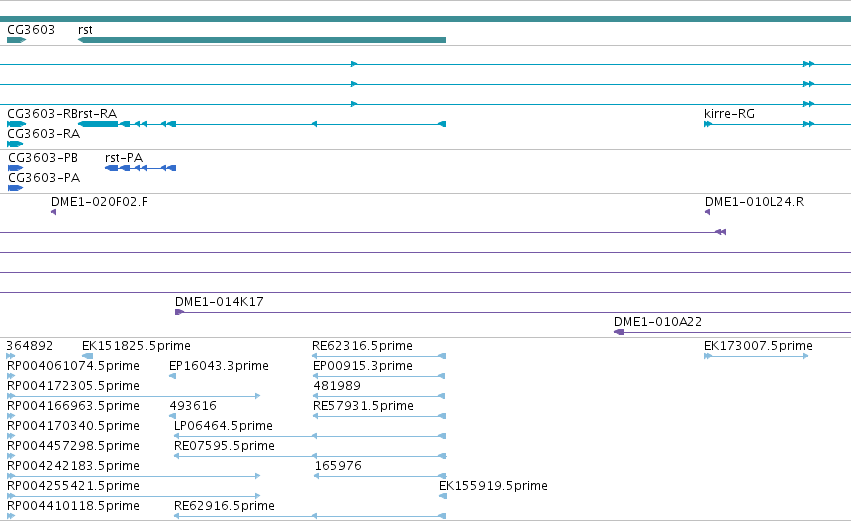
Task: Click RP004172305.5prime EST label
Action: coord(73,386)
